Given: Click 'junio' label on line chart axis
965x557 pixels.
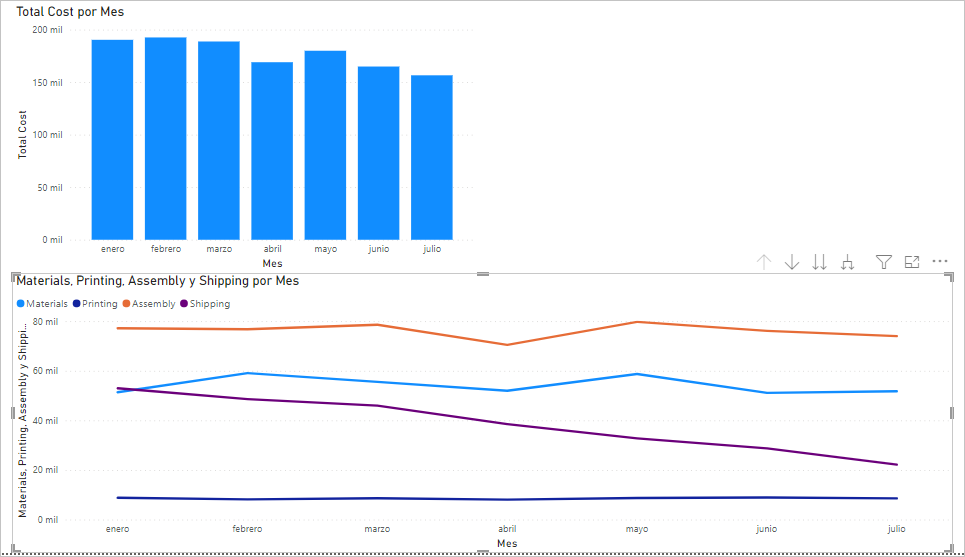Looking at the screenshot, I should (767, 529).
